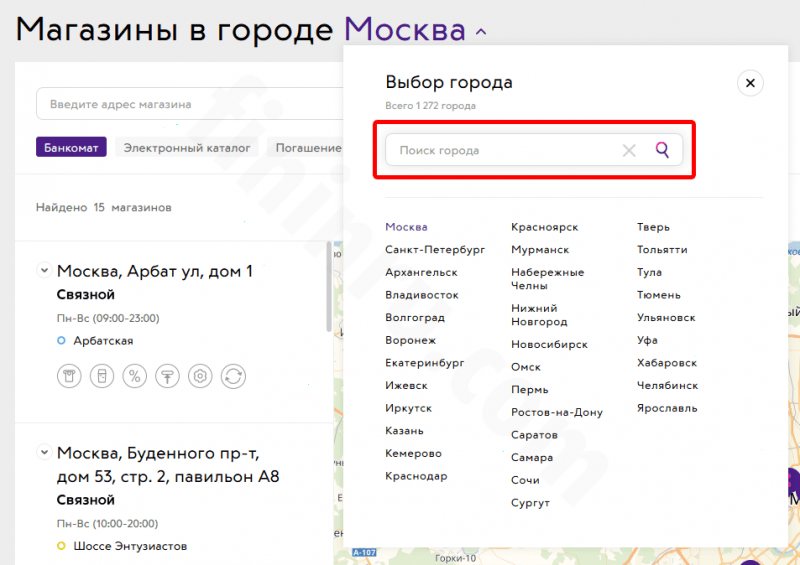The image size is (800, 565).
Task: Choose Ижевск from city list
Action: 406,385
